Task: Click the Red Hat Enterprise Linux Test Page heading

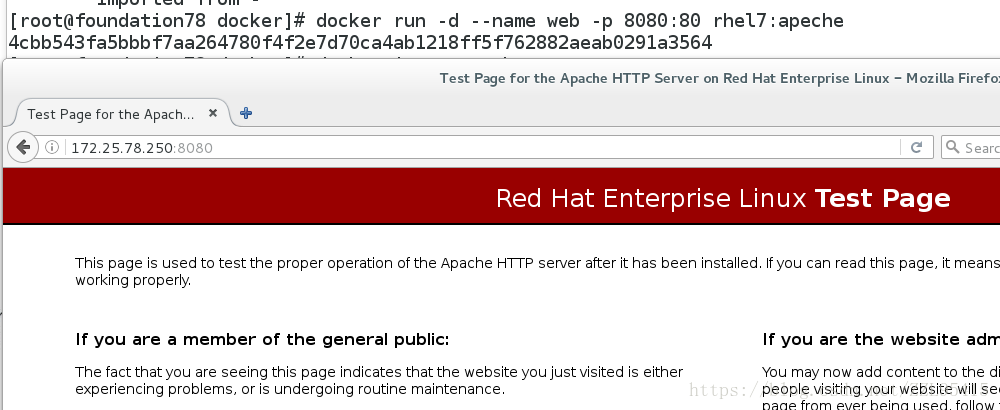Action: coord(723,198)
